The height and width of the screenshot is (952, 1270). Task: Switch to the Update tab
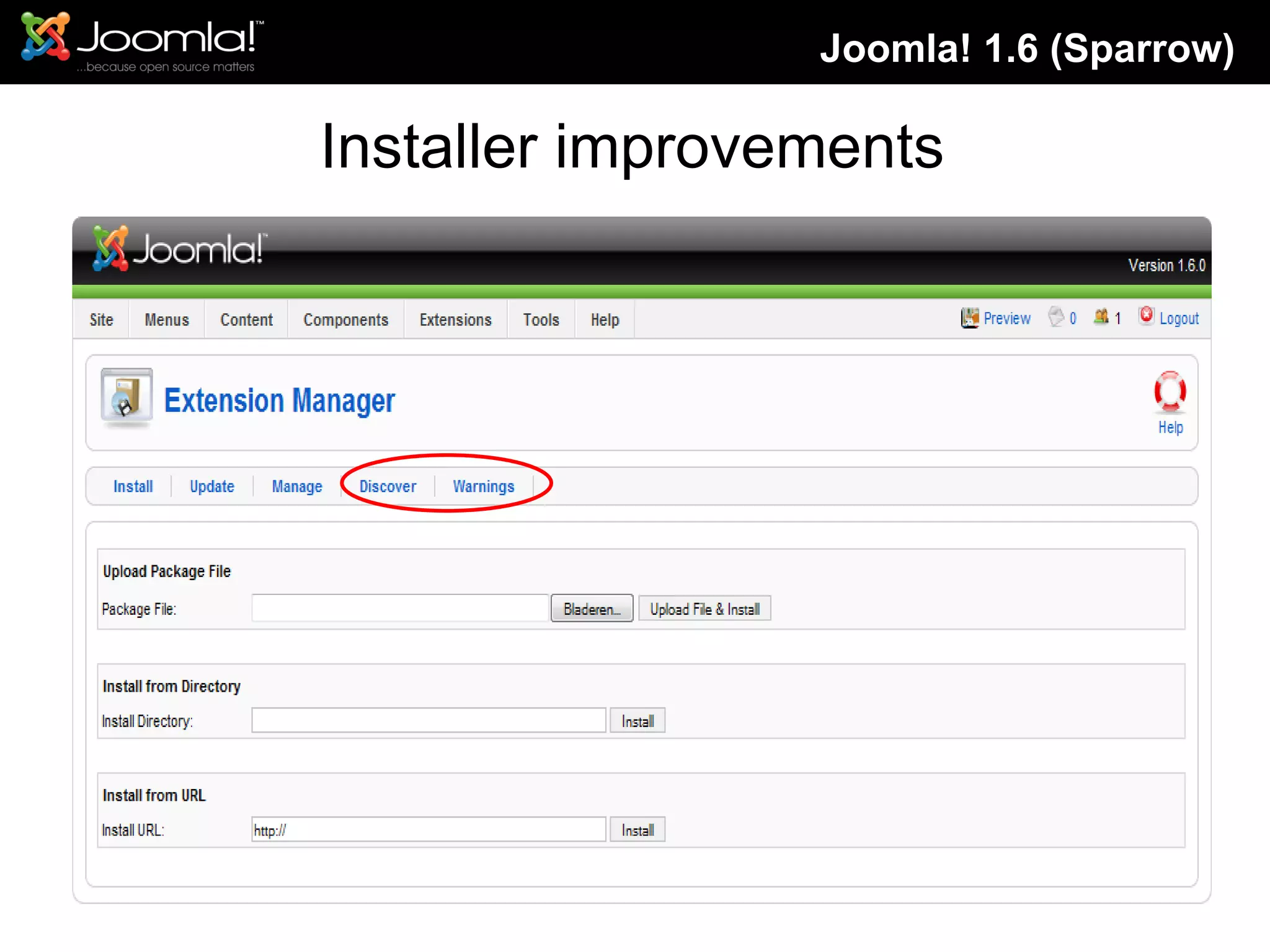click(212, 487)
